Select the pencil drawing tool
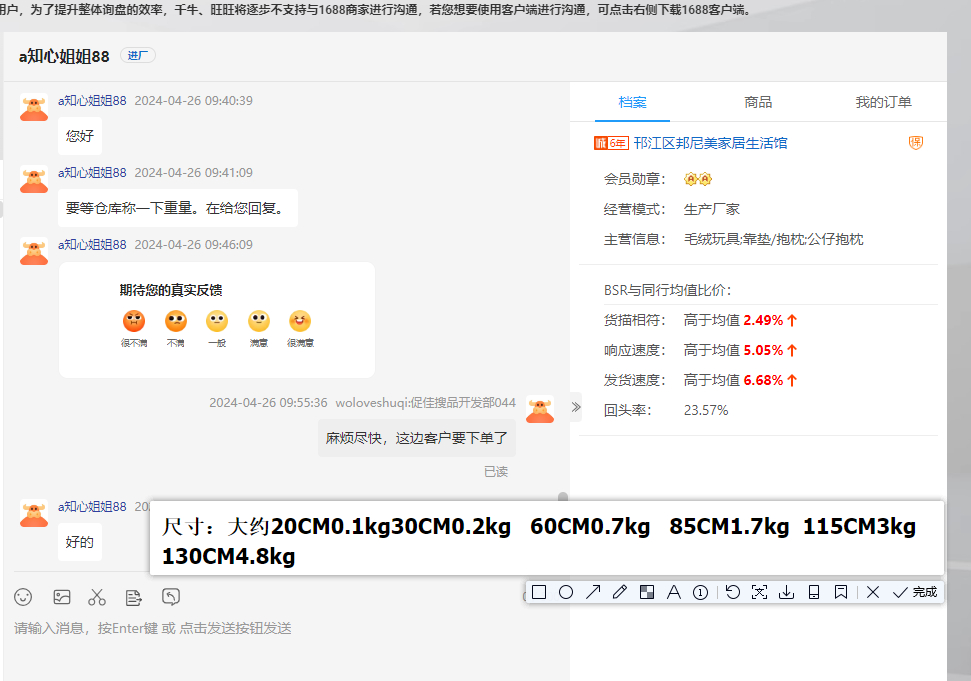Viewport: 971px width, 681px height. click(619, 592)
